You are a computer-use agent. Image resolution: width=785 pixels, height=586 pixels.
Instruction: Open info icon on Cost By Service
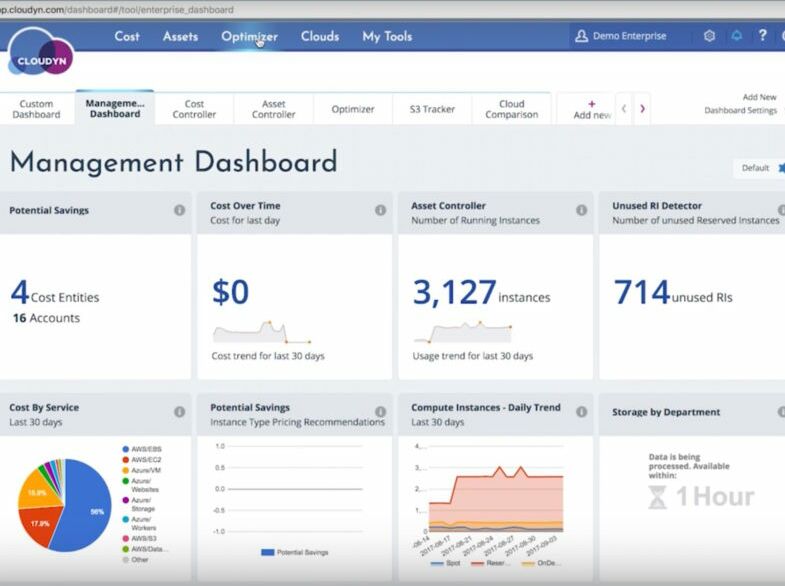[179, 412]
